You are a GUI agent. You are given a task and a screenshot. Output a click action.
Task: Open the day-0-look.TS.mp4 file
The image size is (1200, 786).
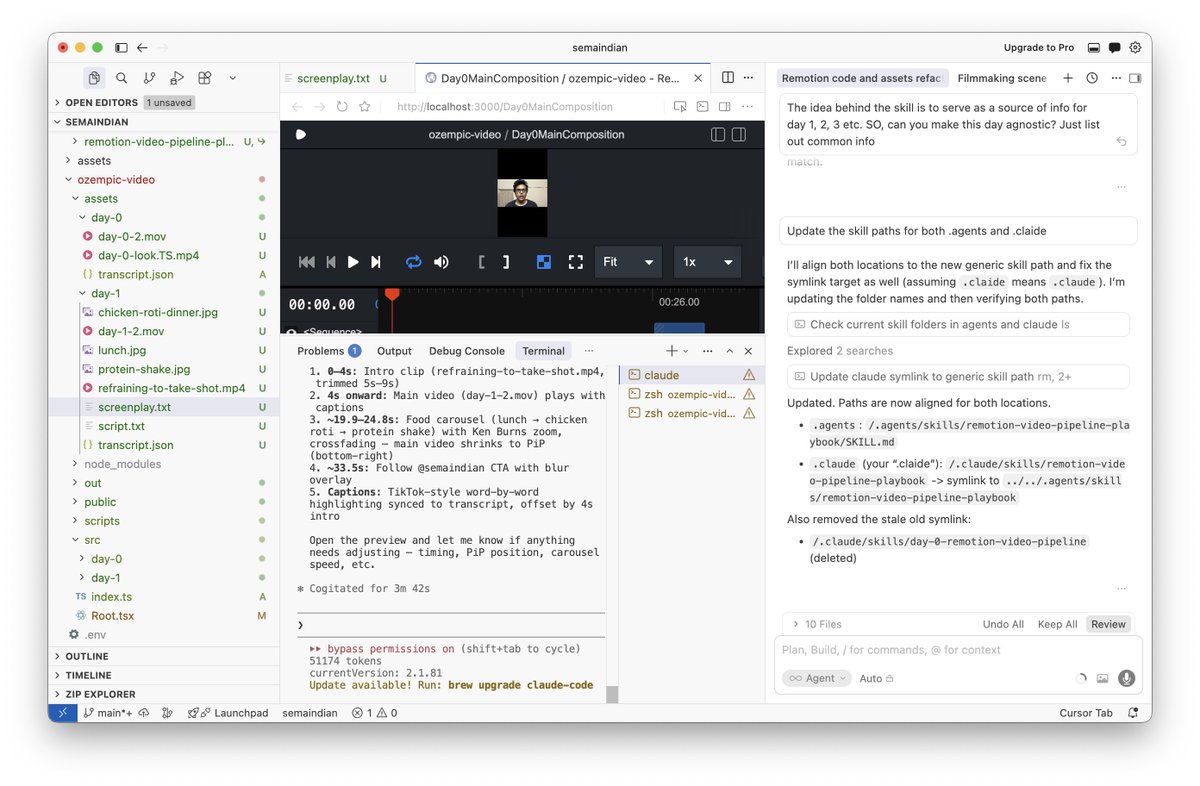pos(148,255)
